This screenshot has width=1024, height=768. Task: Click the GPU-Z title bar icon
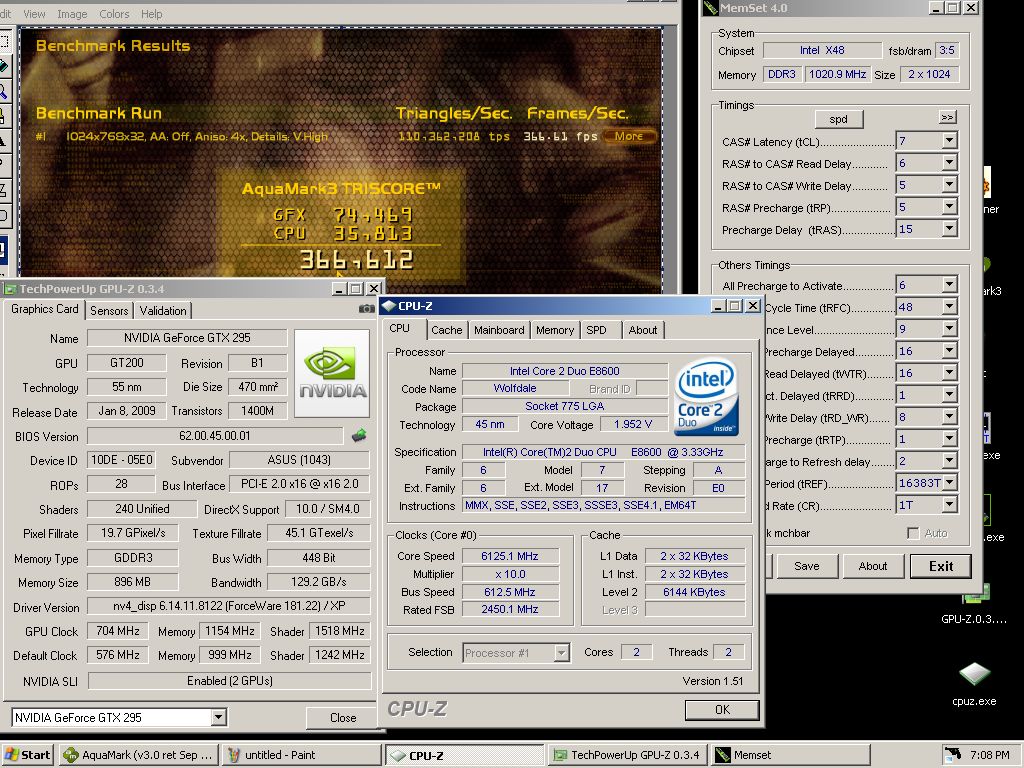point(10,289)
